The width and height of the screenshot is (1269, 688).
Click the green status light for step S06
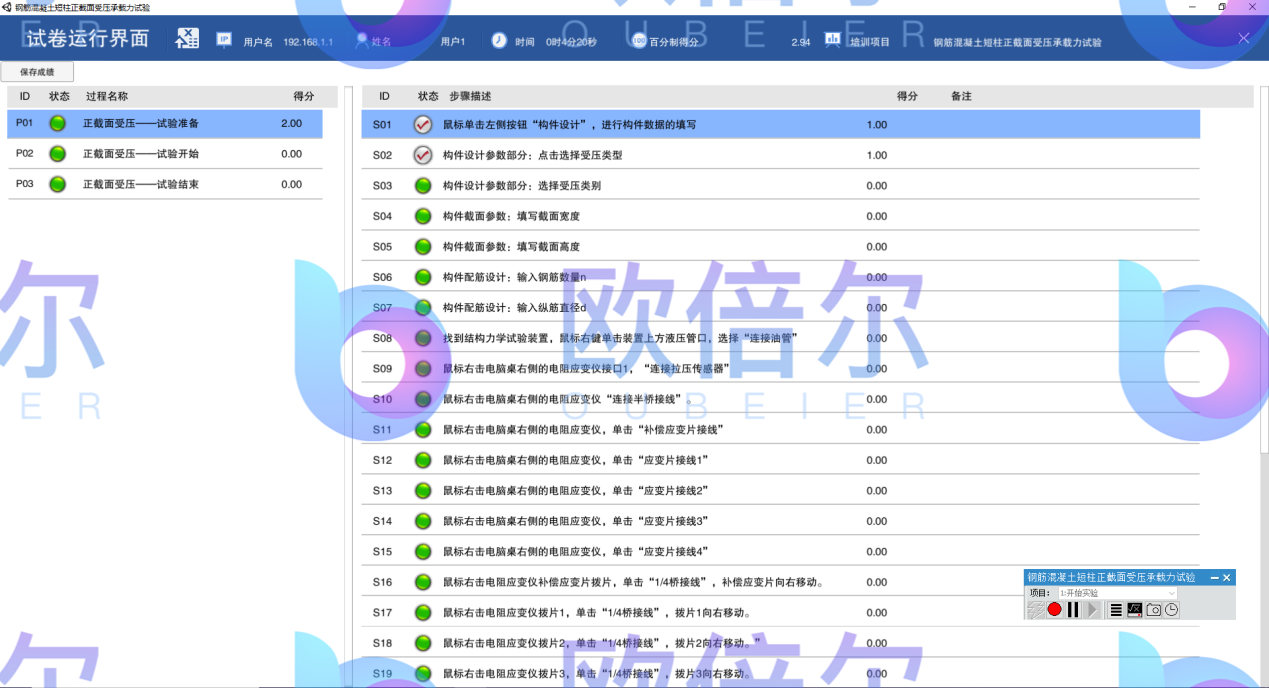coord(423,277)
